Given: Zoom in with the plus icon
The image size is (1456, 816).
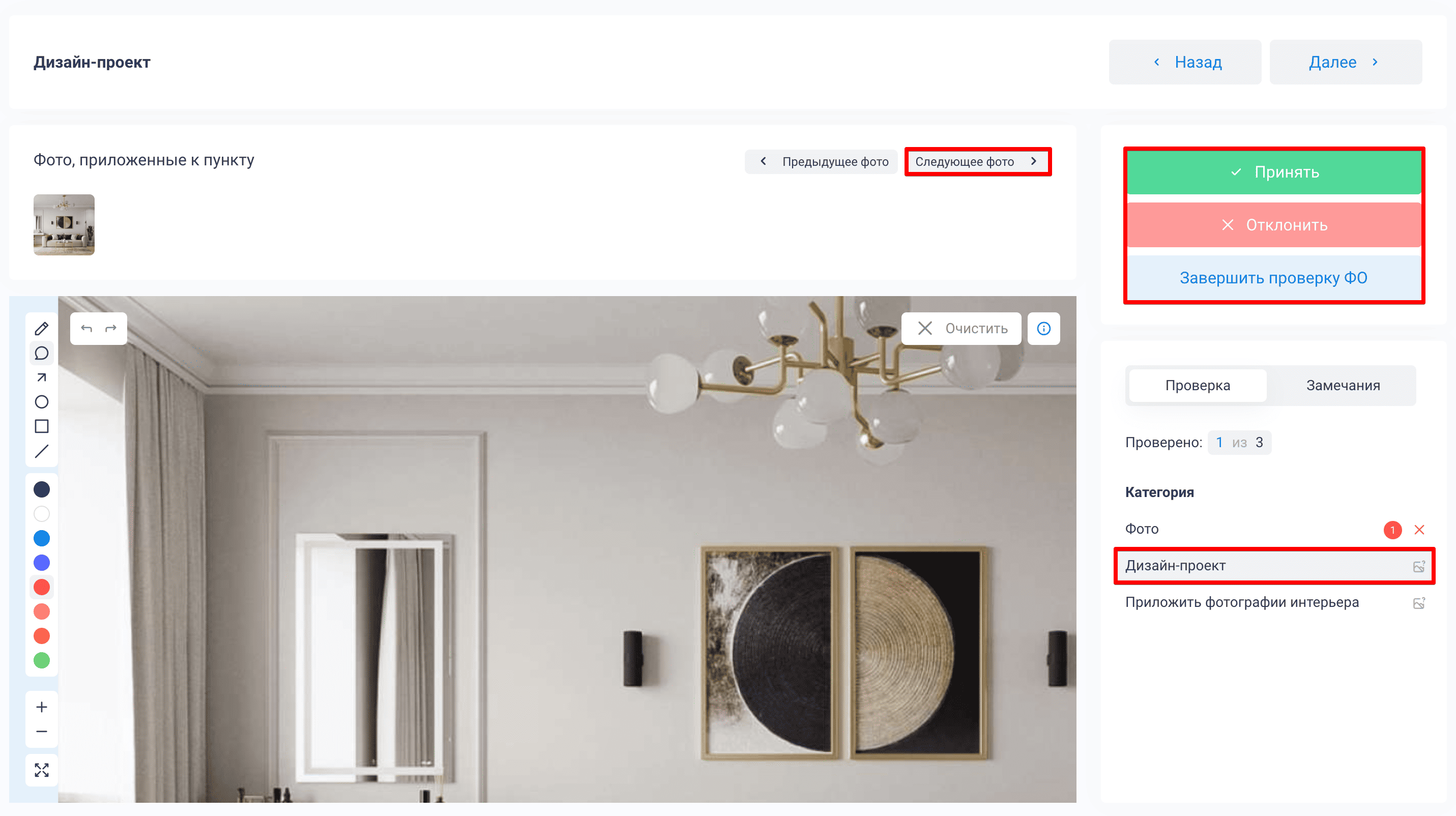Looking at the screenshot, I should click(x=41, y=707).
